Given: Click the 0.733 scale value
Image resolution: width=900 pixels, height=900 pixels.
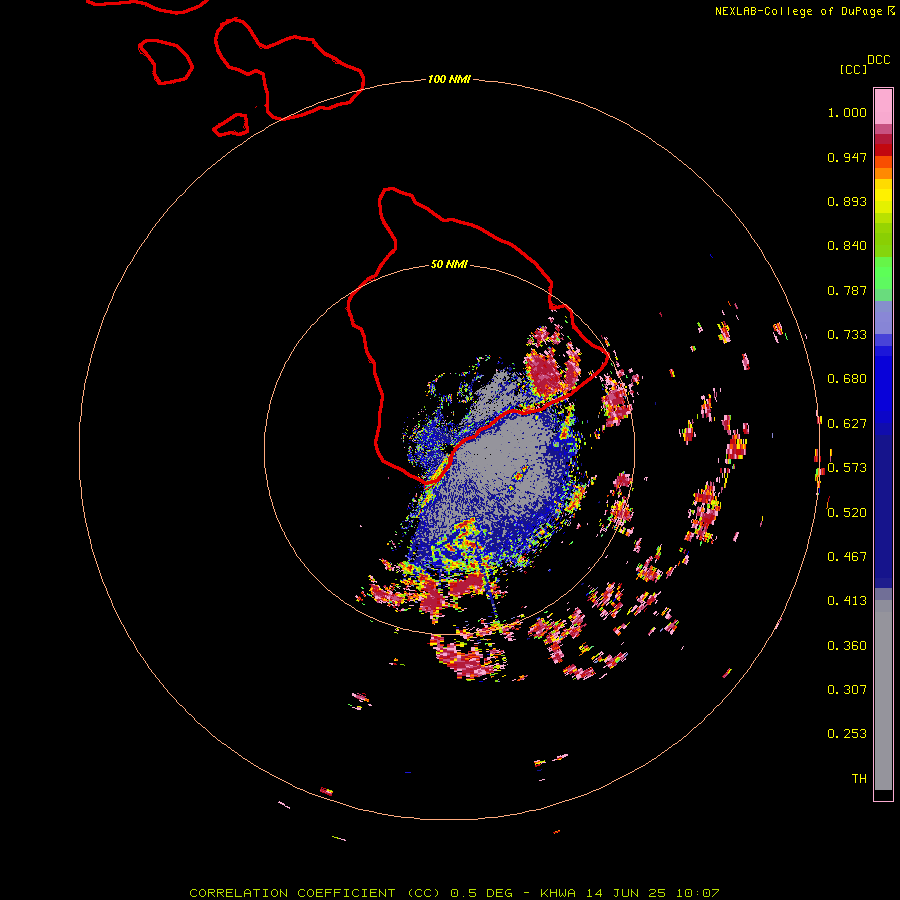Looking at the screenshot, I should [x=847, y=335].
